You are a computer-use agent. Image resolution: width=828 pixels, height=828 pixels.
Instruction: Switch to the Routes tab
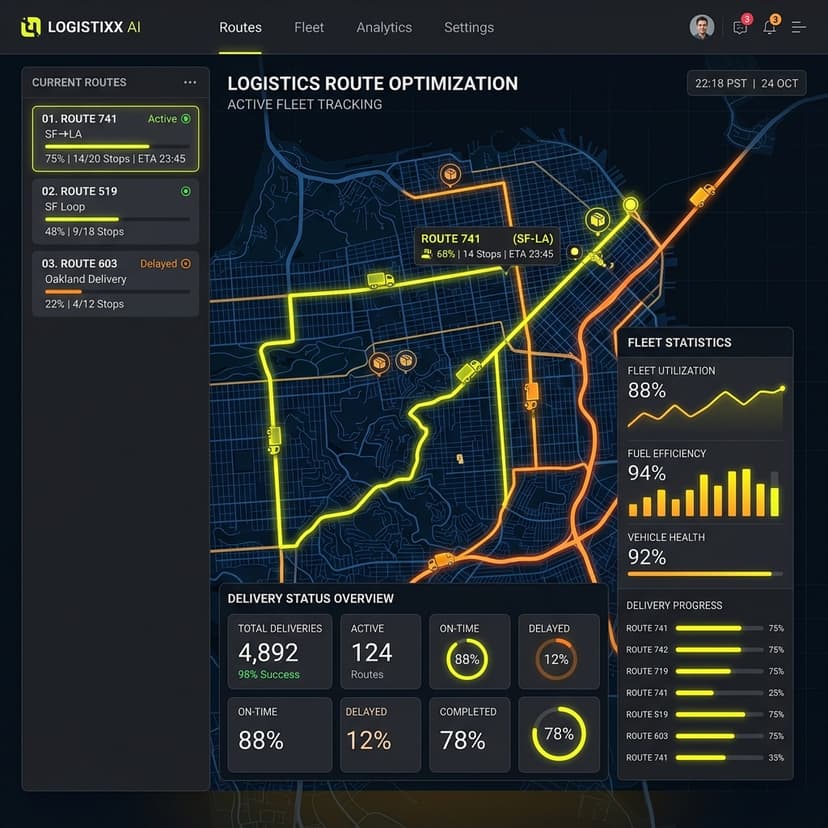240,27
